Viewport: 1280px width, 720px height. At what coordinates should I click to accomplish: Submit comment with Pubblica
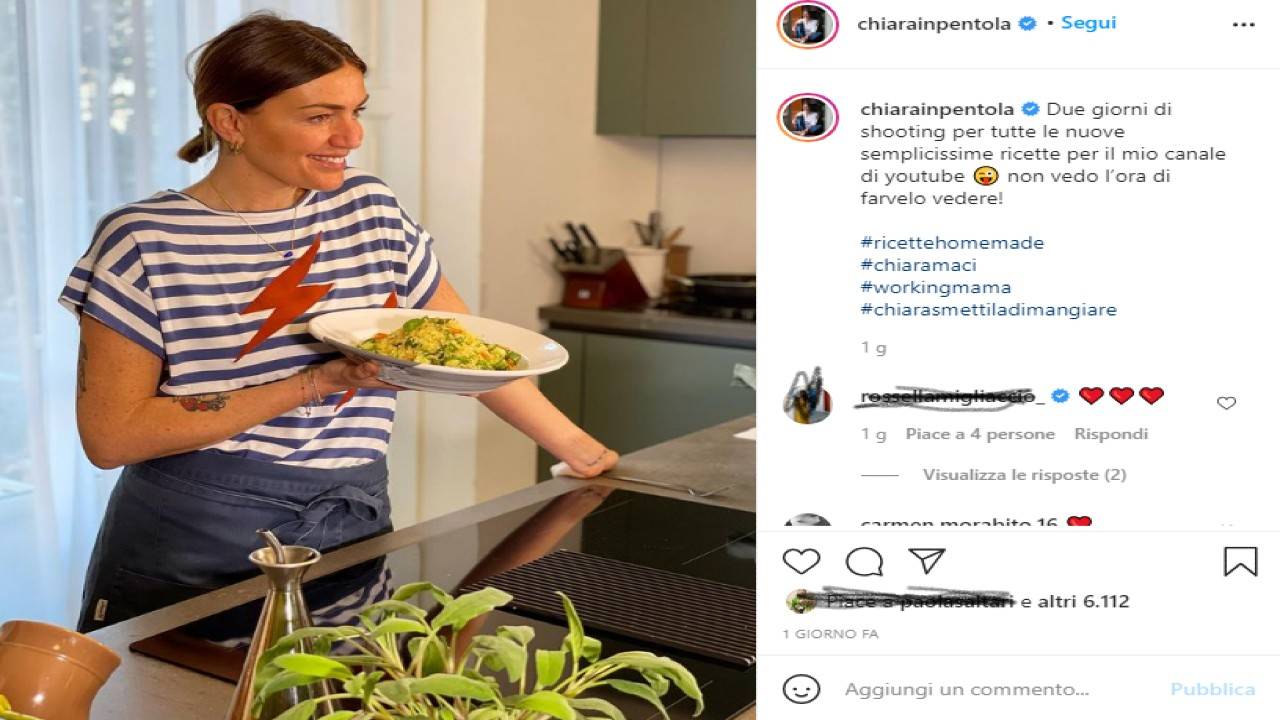(1213, 689)
